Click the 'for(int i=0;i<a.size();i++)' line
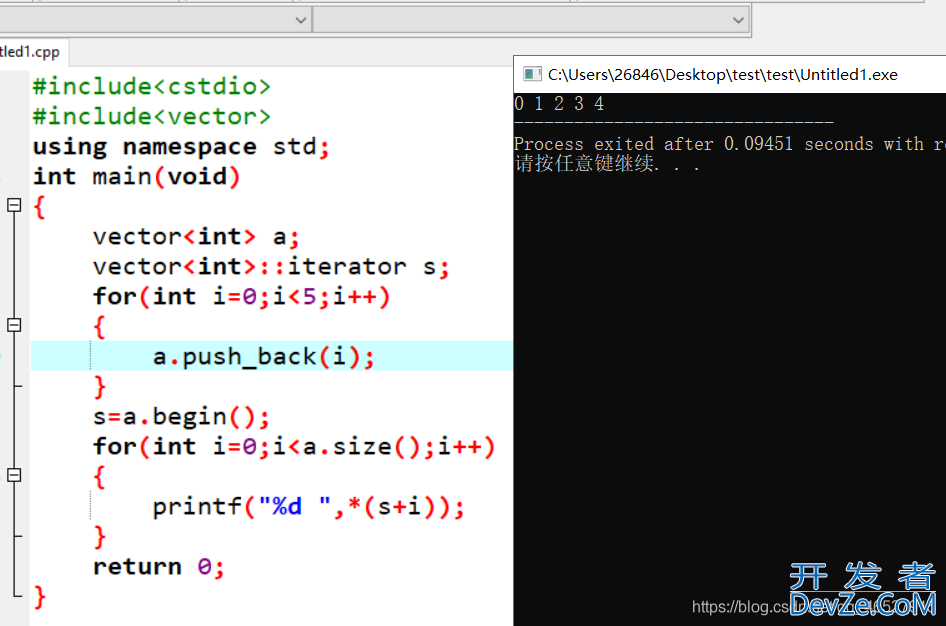 click(x=294, y=447)
